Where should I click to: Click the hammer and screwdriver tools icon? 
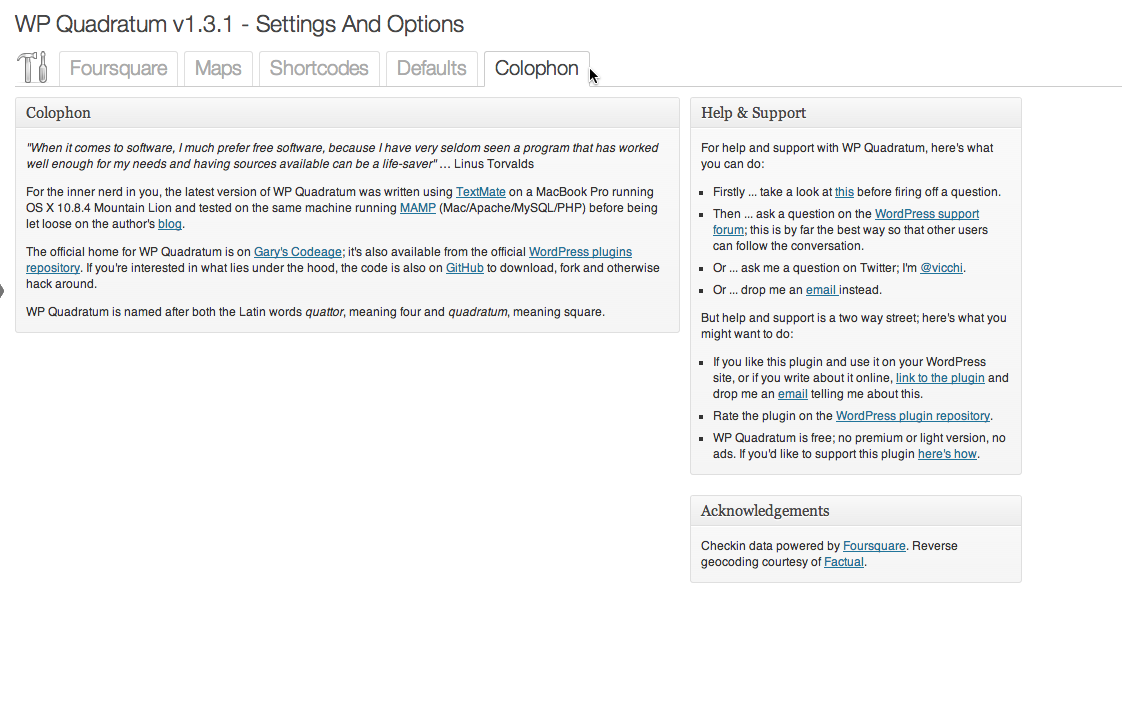(x=32, y=67)
